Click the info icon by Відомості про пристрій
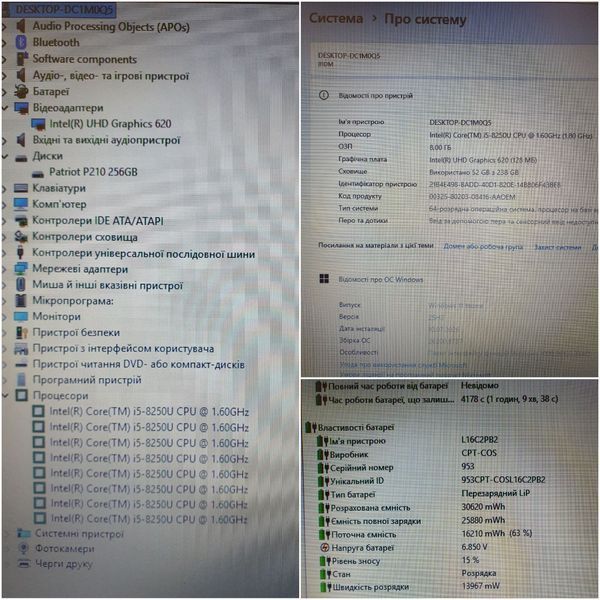Screen dimensions: 600x600 tap(324, 95)
